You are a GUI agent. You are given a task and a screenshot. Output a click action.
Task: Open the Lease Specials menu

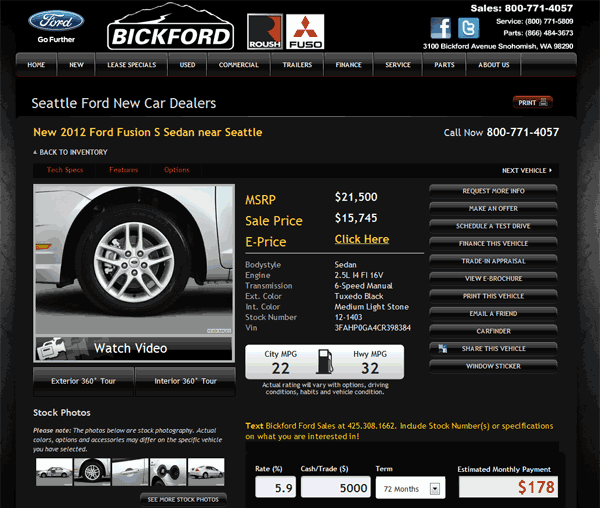[132, 65]
